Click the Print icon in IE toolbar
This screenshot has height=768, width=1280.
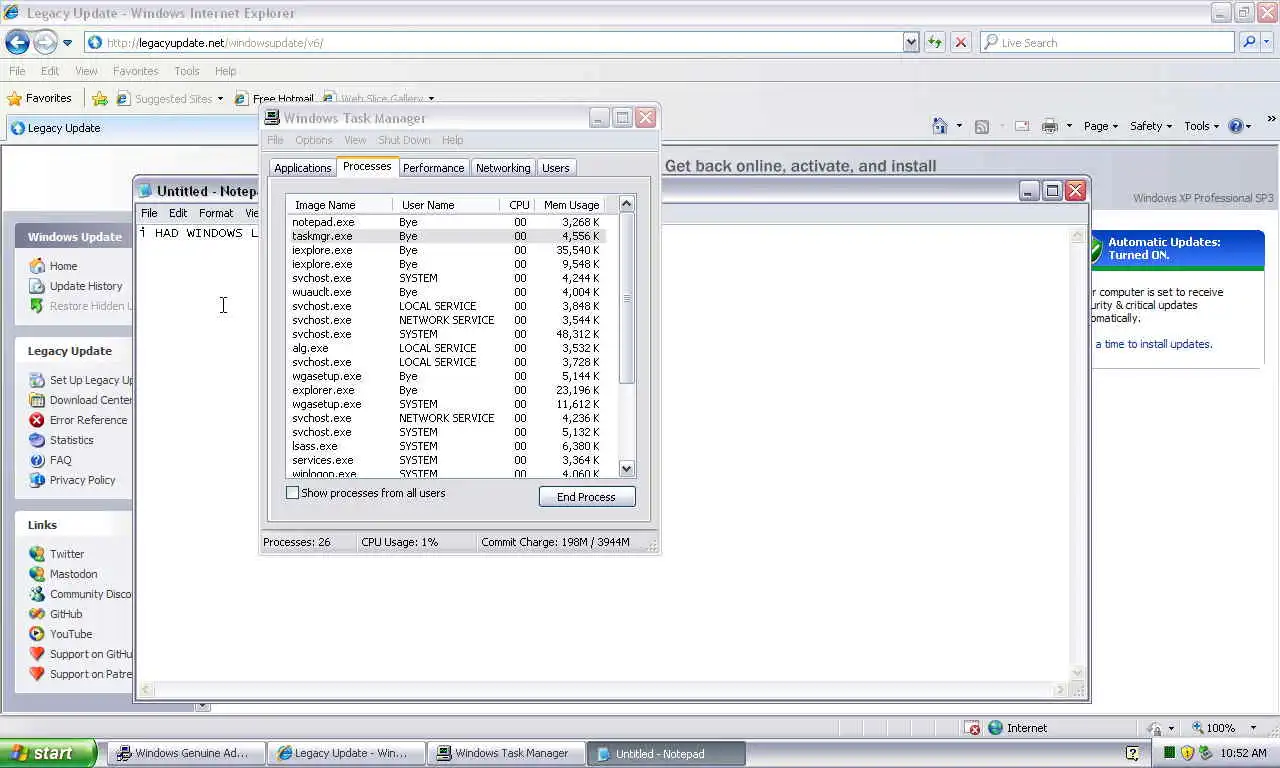click(1049, 126)
